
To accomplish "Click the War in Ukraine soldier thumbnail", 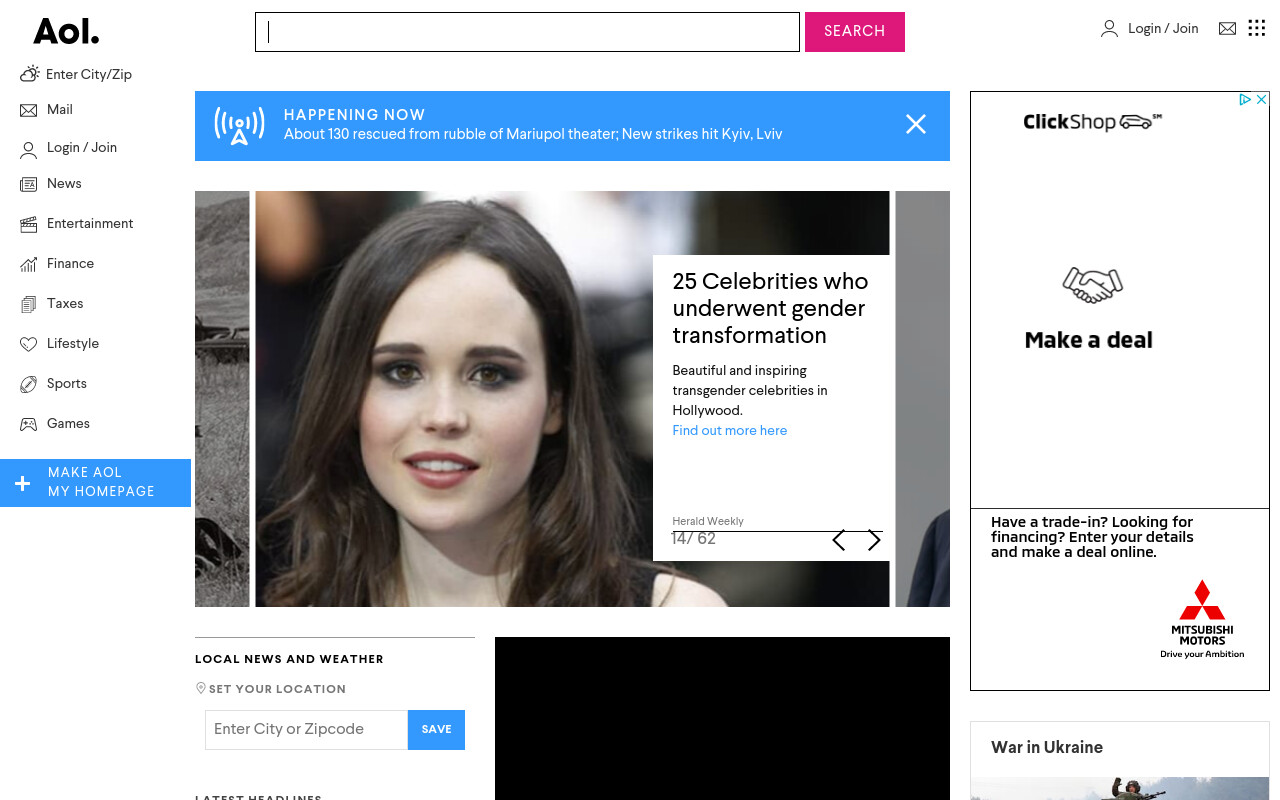I will (x=1120, y=789).
